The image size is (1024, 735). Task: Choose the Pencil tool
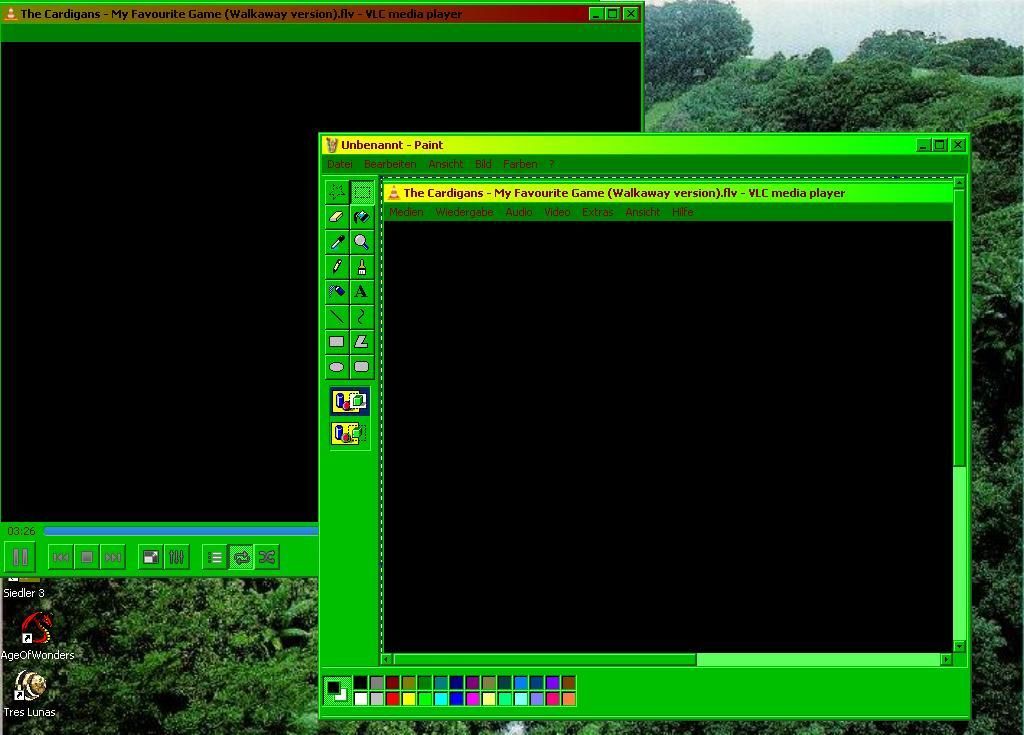coord(337,267)
